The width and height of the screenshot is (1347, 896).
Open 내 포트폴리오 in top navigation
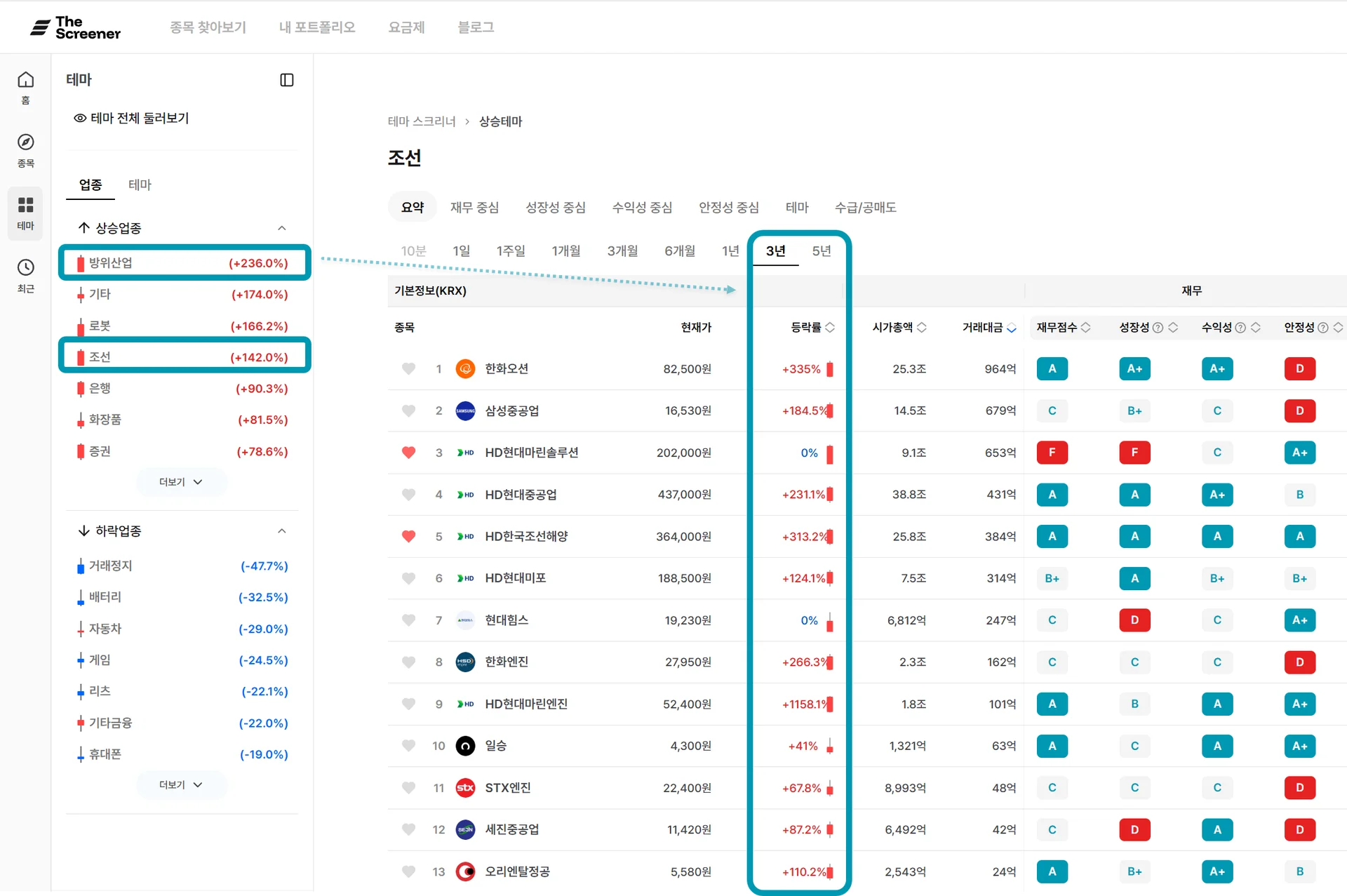pos(317,27)
